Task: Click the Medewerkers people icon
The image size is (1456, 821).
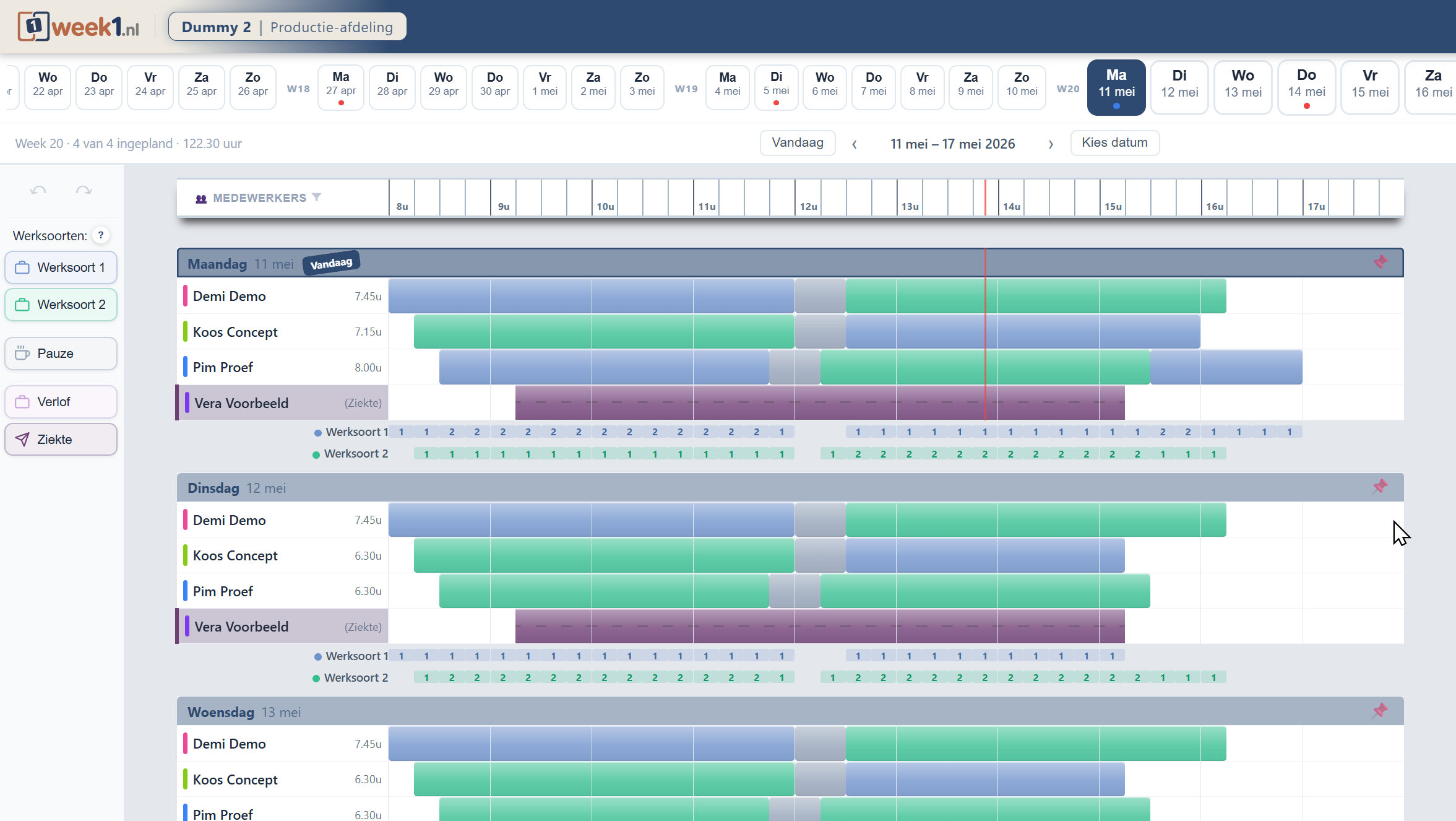Action: point(201,199)
